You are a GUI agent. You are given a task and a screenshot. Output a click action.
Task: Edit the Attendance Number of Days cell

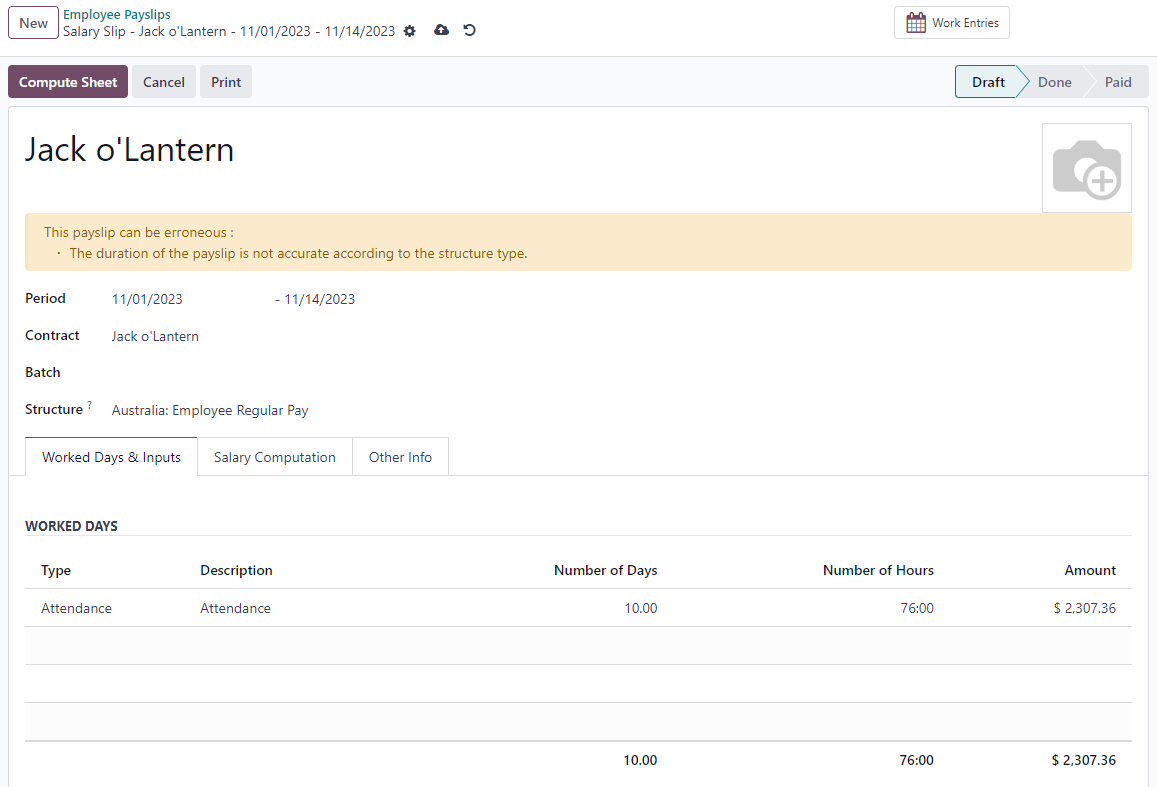coord(640,607)
